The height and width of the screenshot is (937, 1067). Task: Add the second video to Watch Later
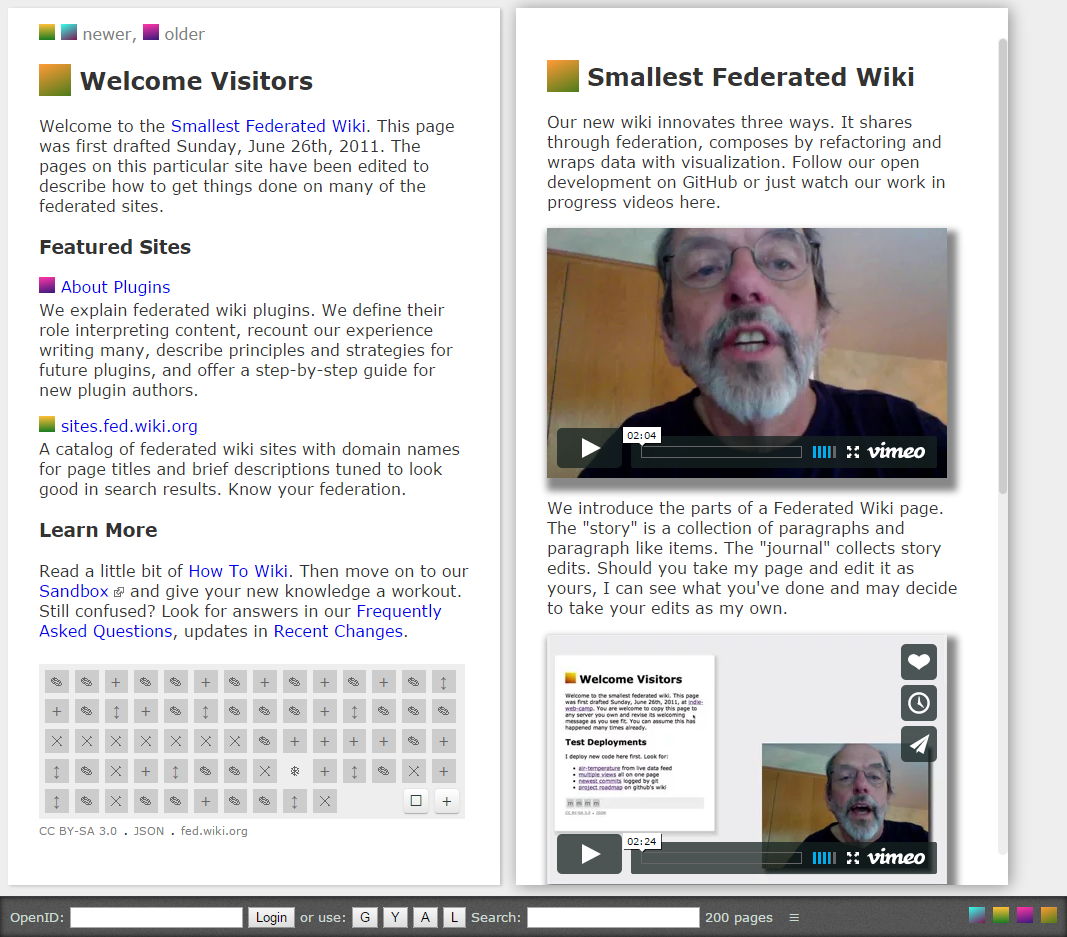919,703
